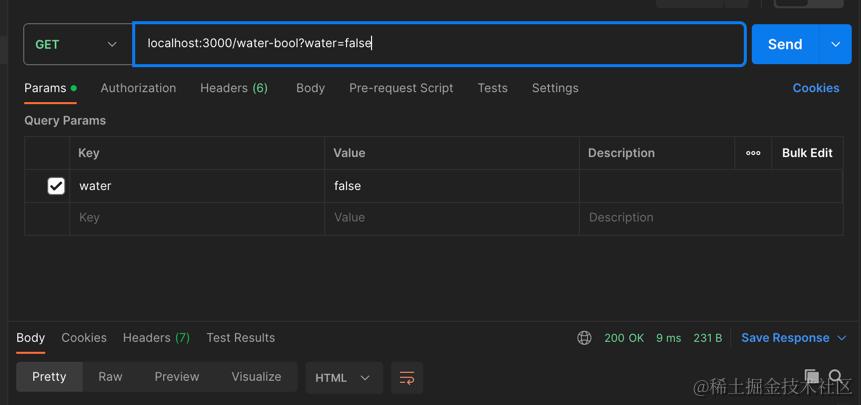Copy the response body with copy icon
The width and height of the screenshot is (861, 405).
(813, 376)
